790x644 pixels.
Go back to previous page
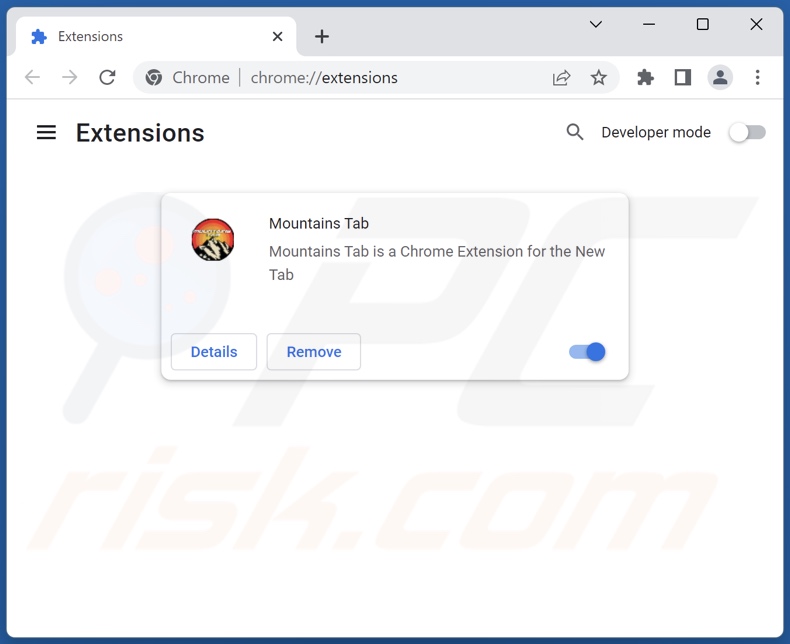[33, 78]
